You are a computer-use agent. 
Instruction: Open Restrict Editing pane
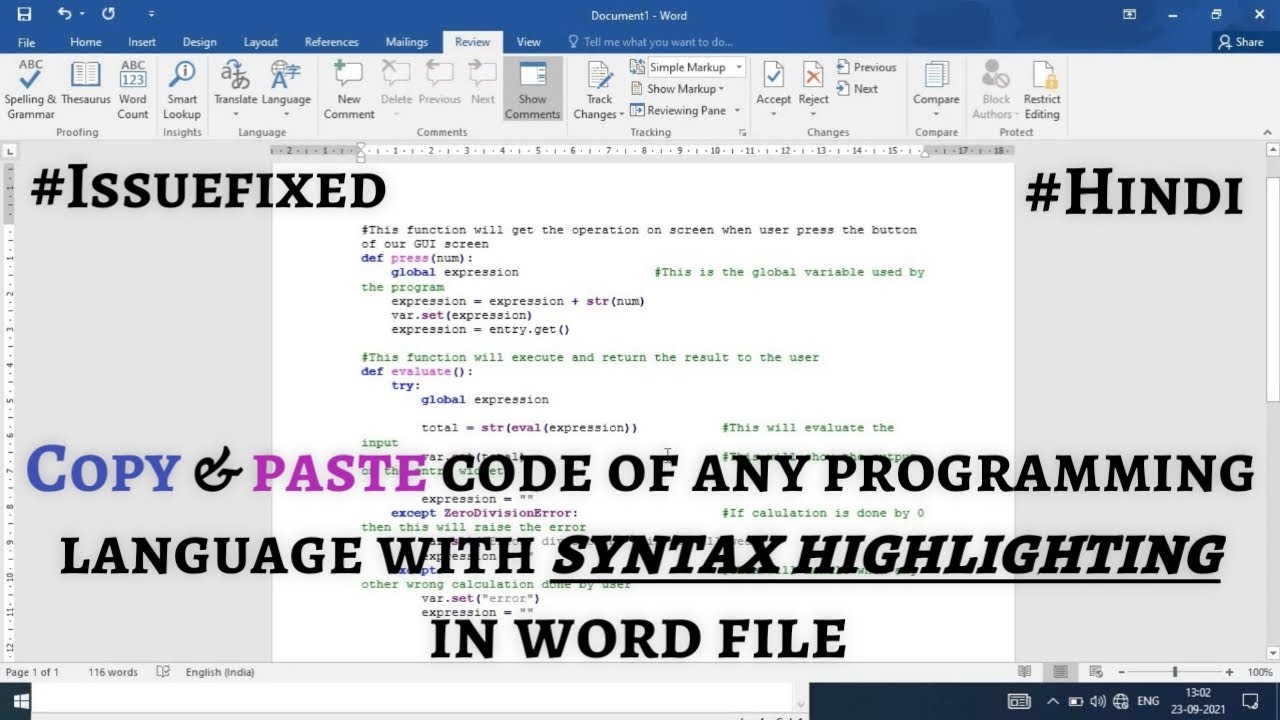(x=1042, y=90)
